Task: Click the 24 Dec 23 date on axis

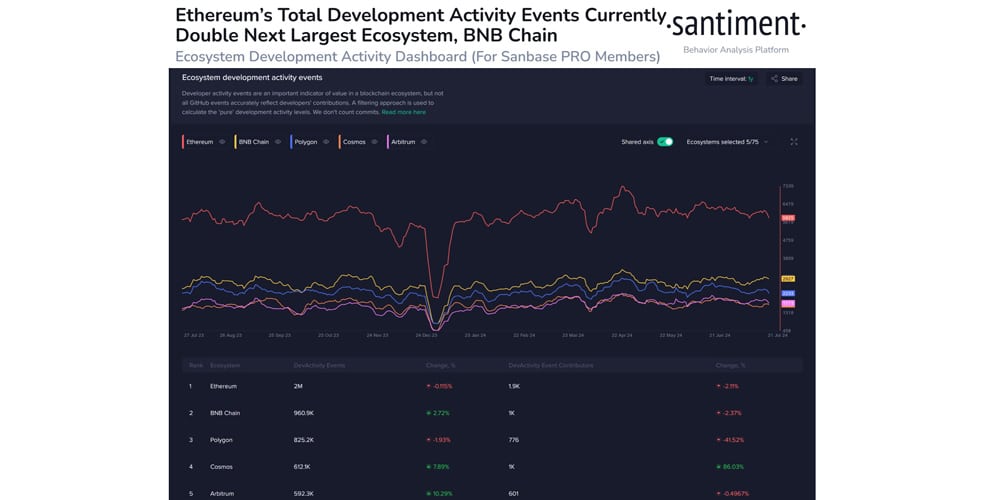Action: pos(426,336)
